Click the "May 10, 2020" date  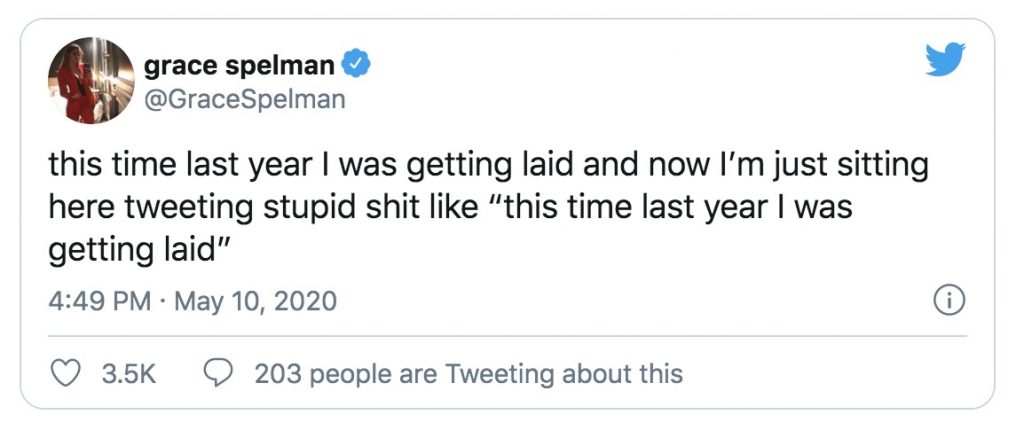[x=255, y=300]
